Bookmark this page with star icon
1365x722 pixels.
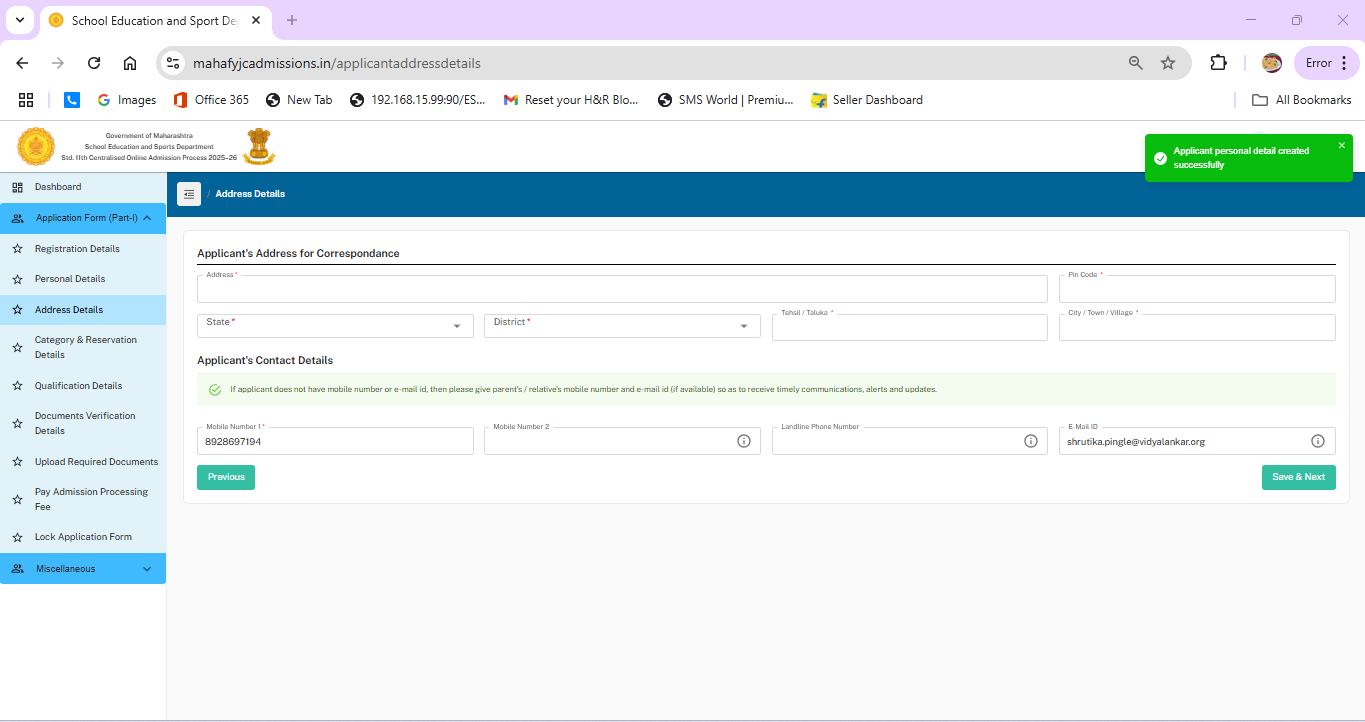[1168, 63]
